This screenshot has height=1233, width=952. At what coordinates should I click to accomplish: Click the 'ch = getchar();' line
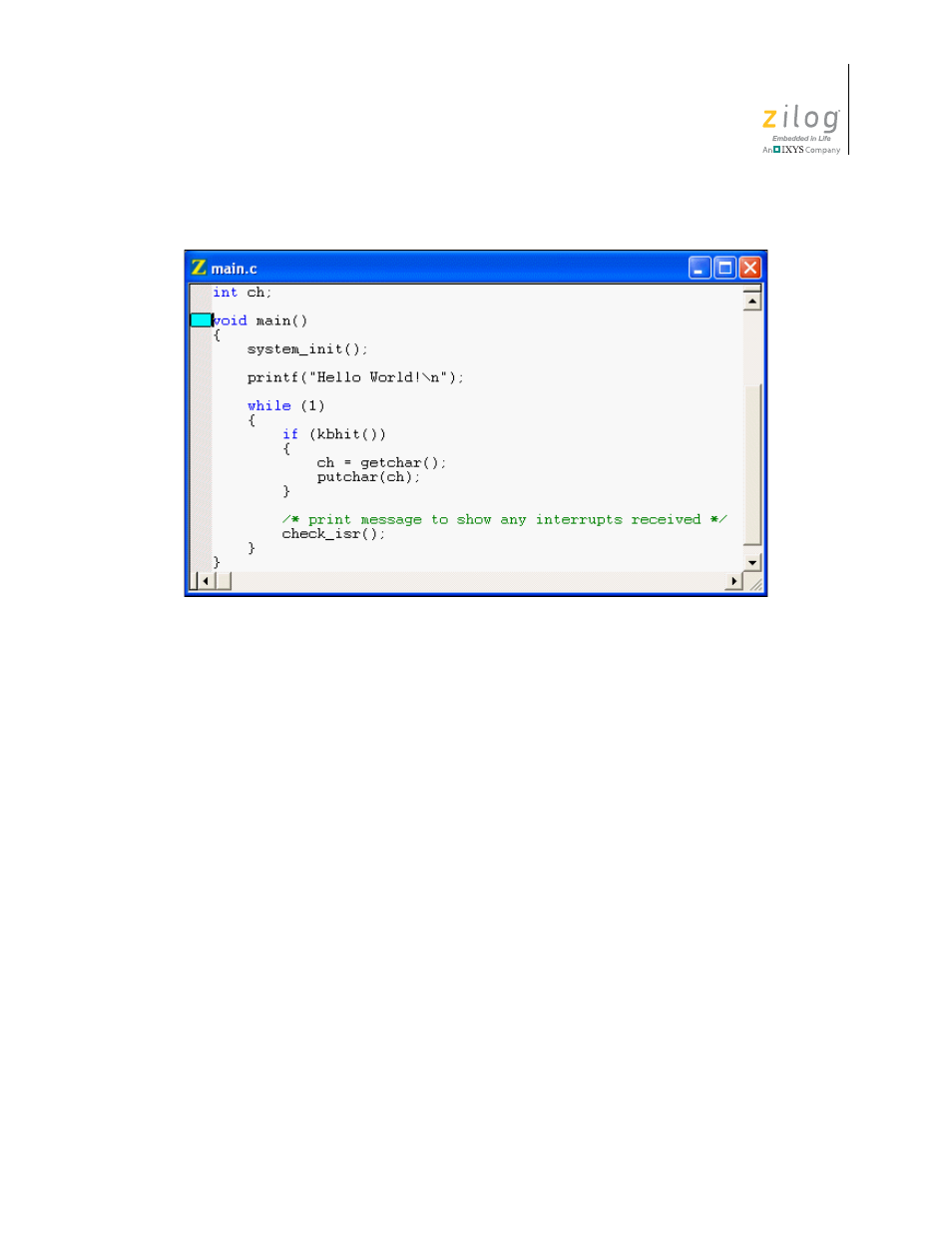pyautogui.click(x=381, y=463)
